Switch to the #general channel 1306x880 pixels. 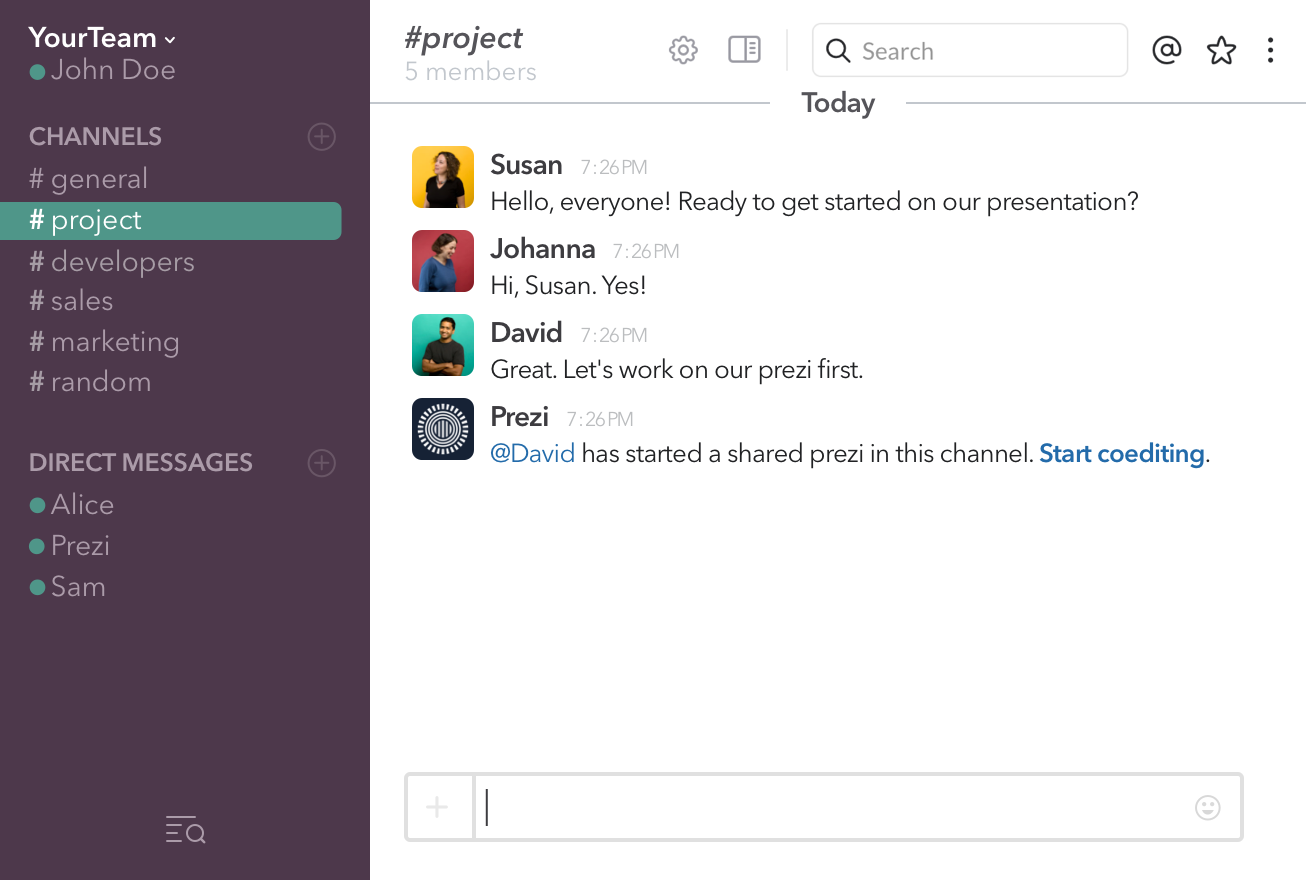point(99,179)
